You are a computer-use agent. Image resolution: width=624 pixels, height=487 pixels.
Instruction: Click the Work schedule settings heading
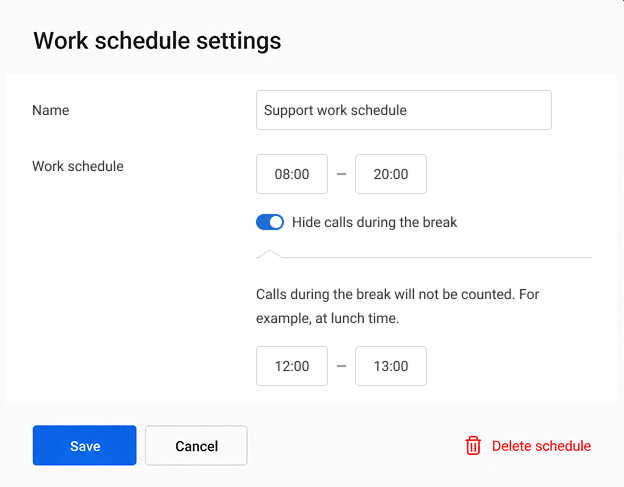click(x=157, y=41)
